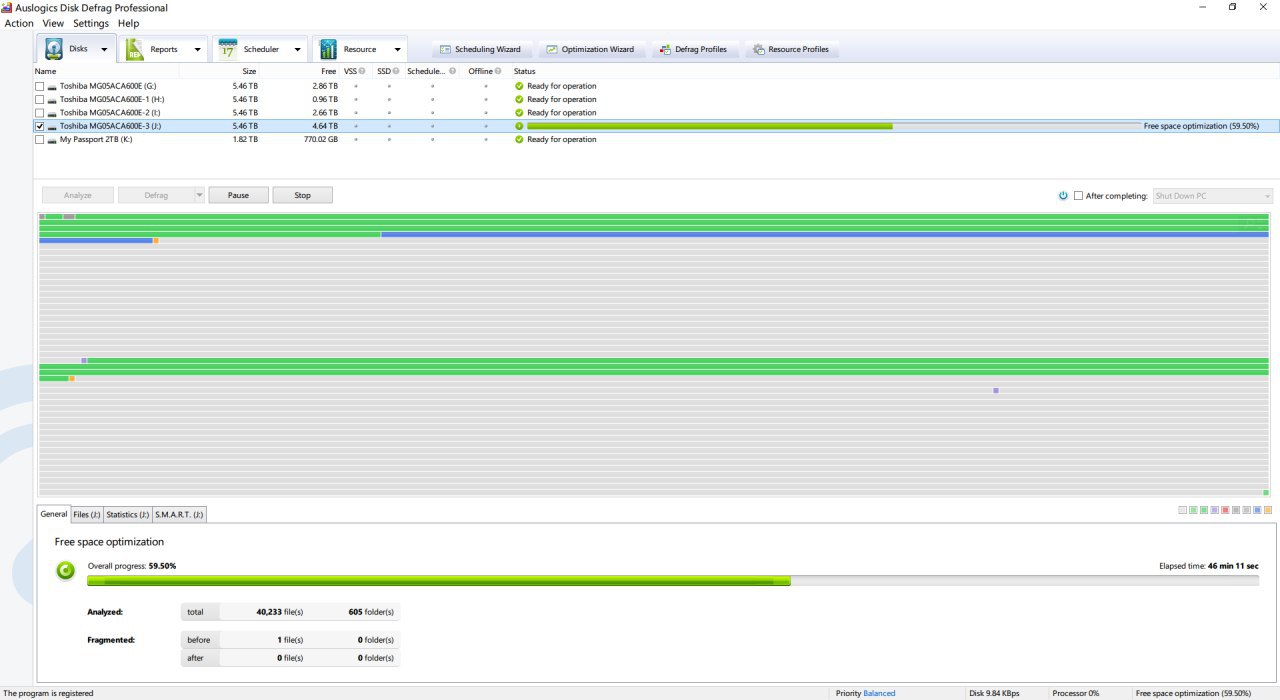The height and width of the screenshot is (700, 1280).
Task: Click the red legend color square
Action: 1225,510
